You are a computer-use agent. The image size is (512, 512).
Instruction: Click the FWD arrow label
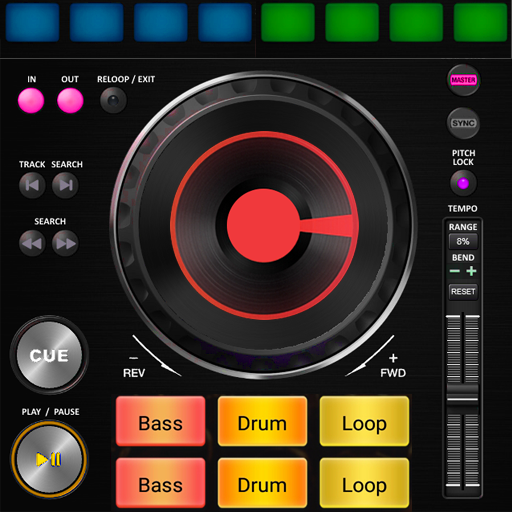[393, 373]
